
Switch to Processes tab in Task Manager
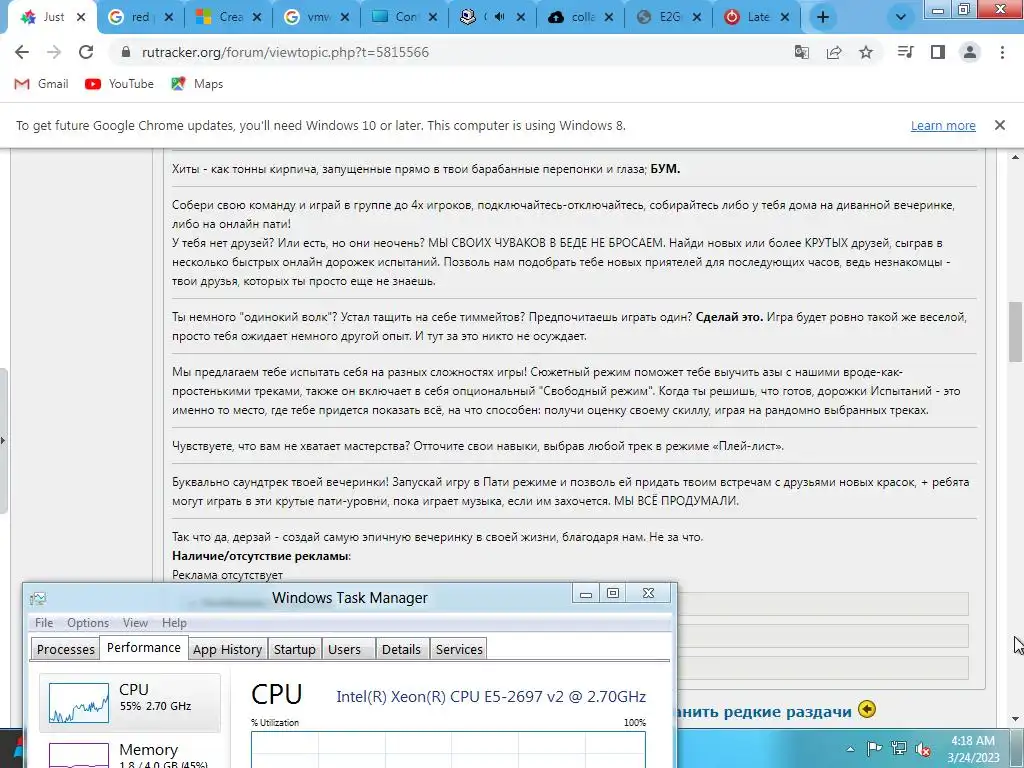coord(65,649)
